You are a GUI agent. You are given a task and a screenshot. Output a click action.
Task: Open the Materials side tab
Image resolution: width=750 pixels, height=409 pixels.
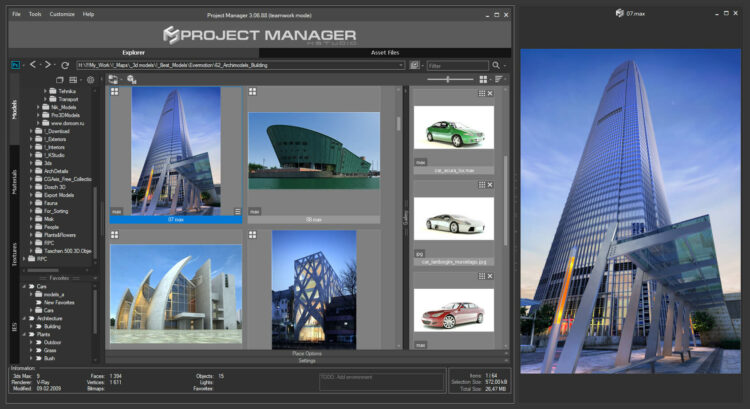14,181
